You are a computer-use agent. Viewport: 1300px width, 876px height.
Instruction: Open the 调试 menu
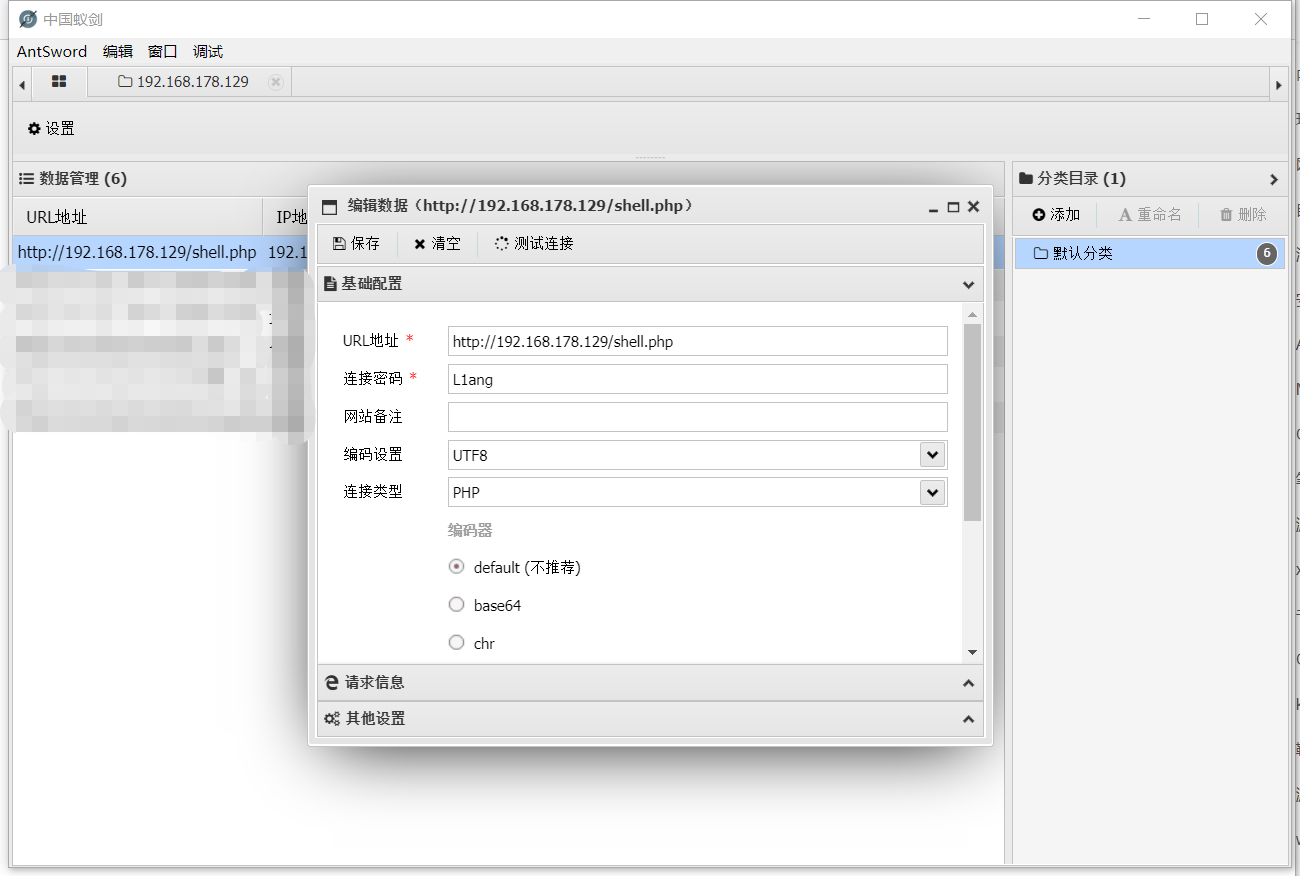tap(208, 52)
